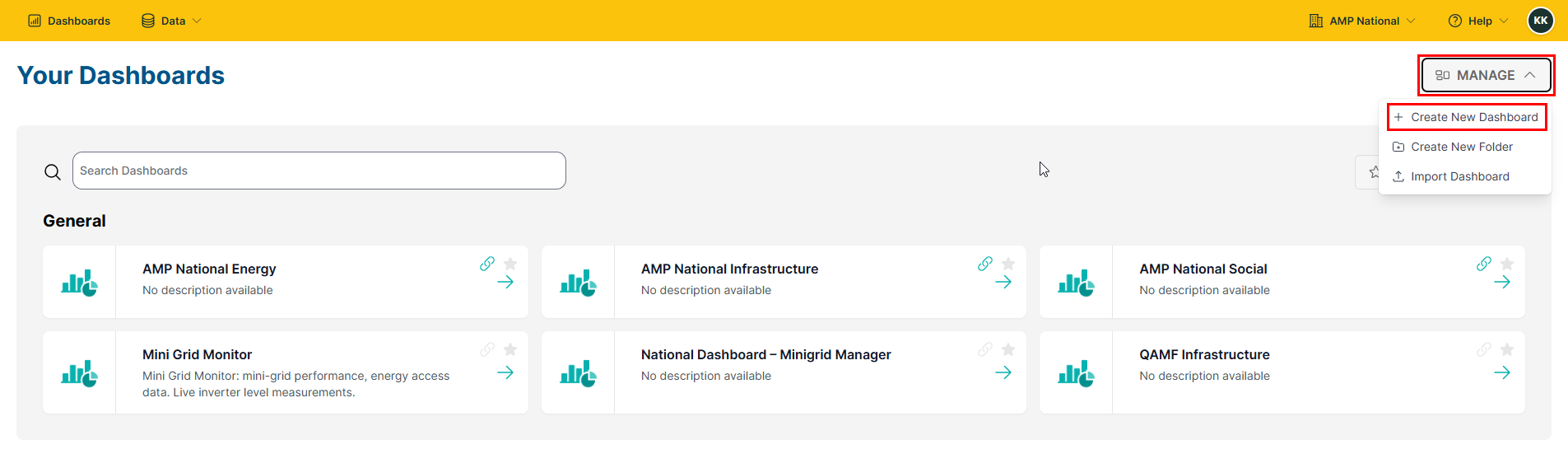
Task: Chart icon of QAMF Infrastructure card
Action: click(1076, 373)
